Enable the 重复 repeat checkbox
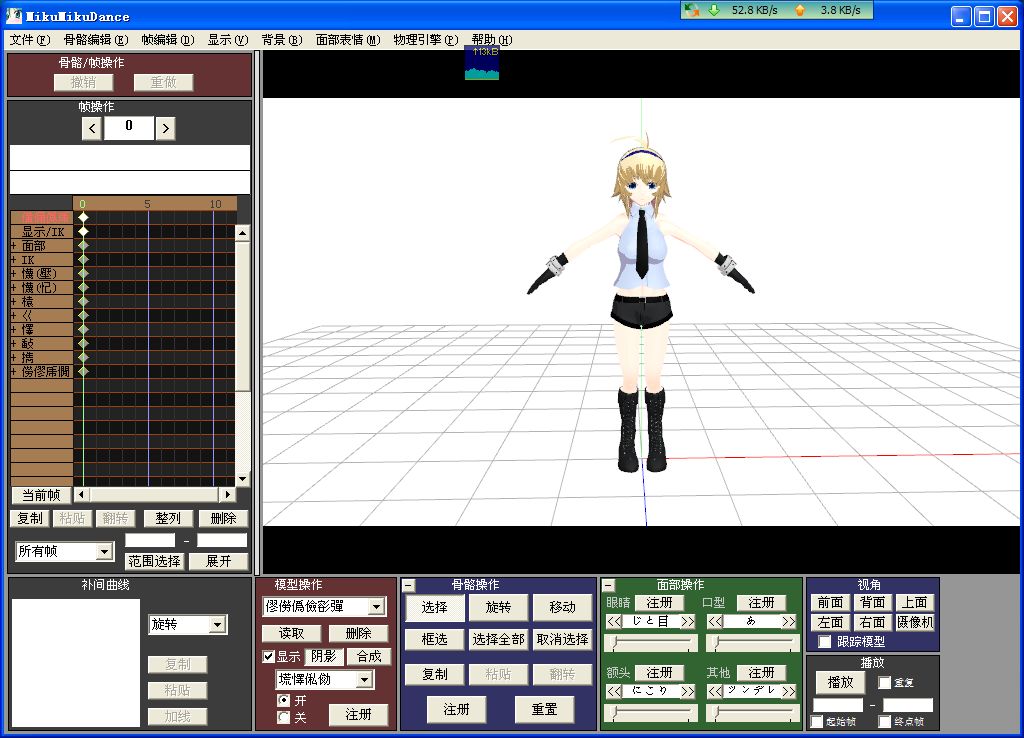This screenshot has width=1024, height=738. (x=884, y=682)
